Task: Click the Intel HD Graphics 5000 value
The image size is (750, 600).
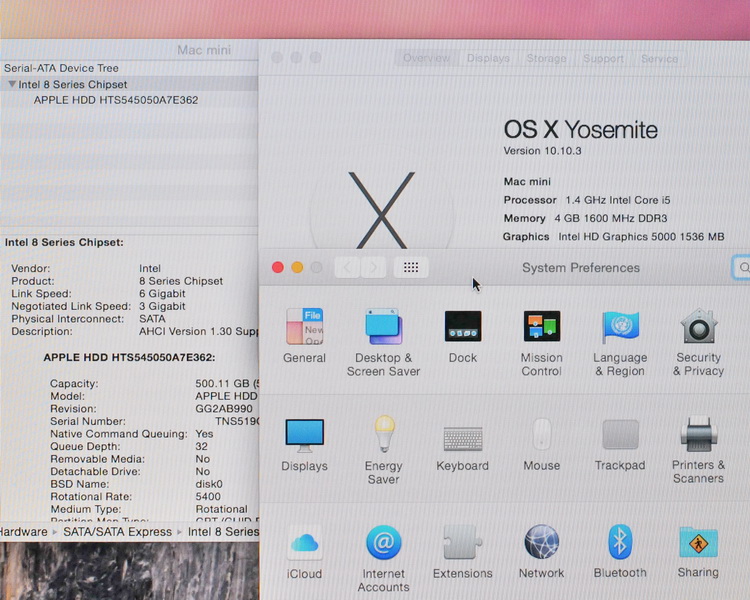Action: (x=641, y=236)
